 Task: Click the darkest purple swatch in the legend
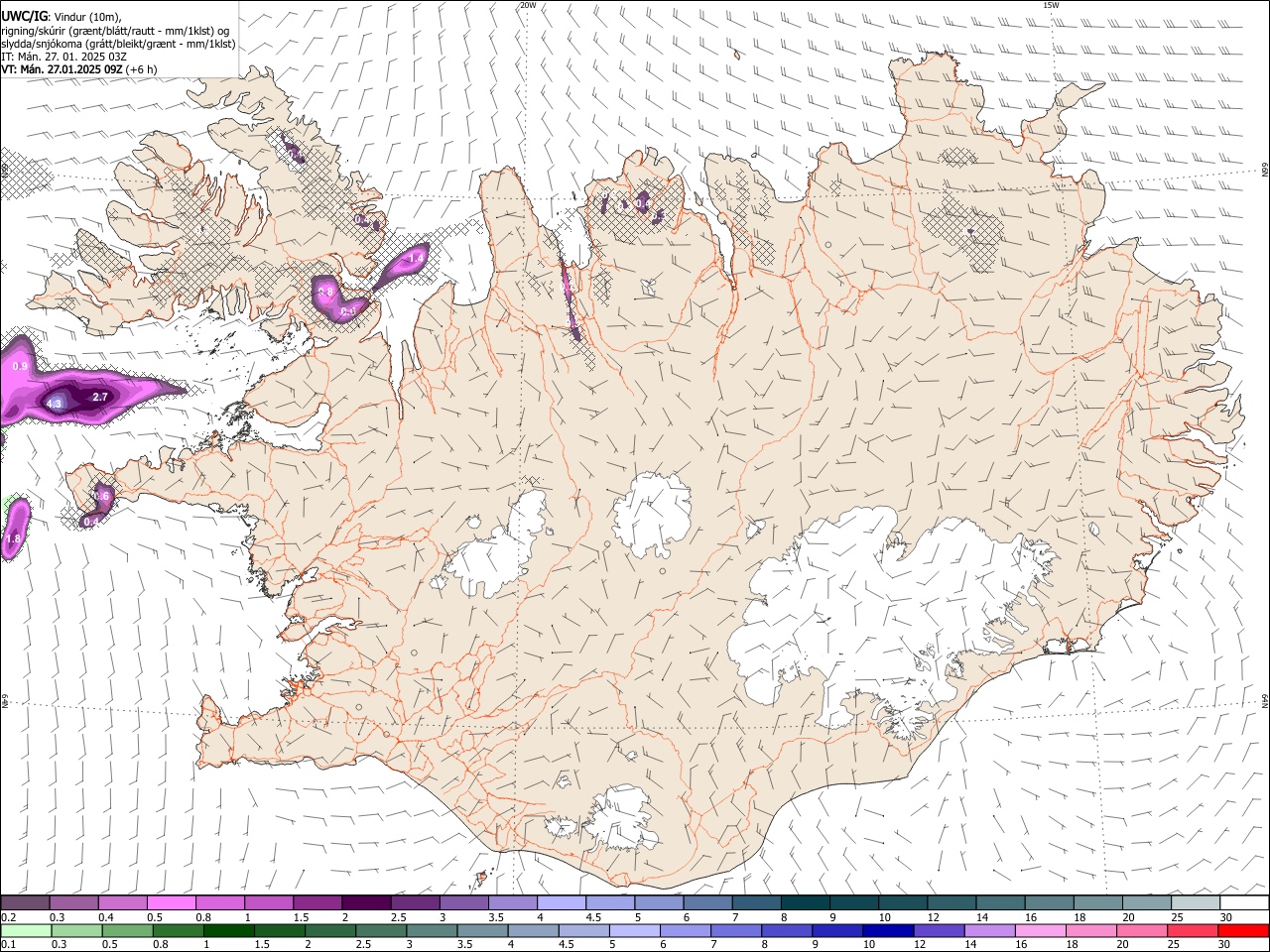(x=366, y=902)
